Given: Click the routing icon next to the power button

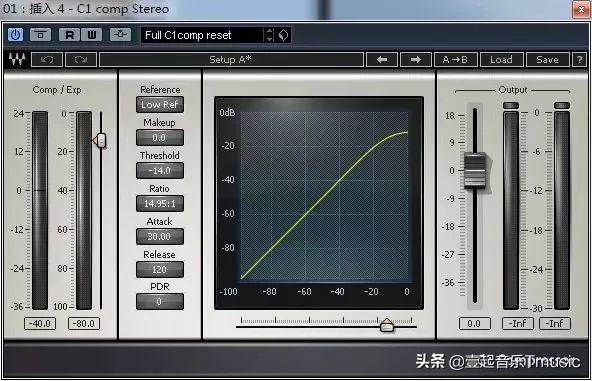Looking at the screenshot, I should [40, 35].
